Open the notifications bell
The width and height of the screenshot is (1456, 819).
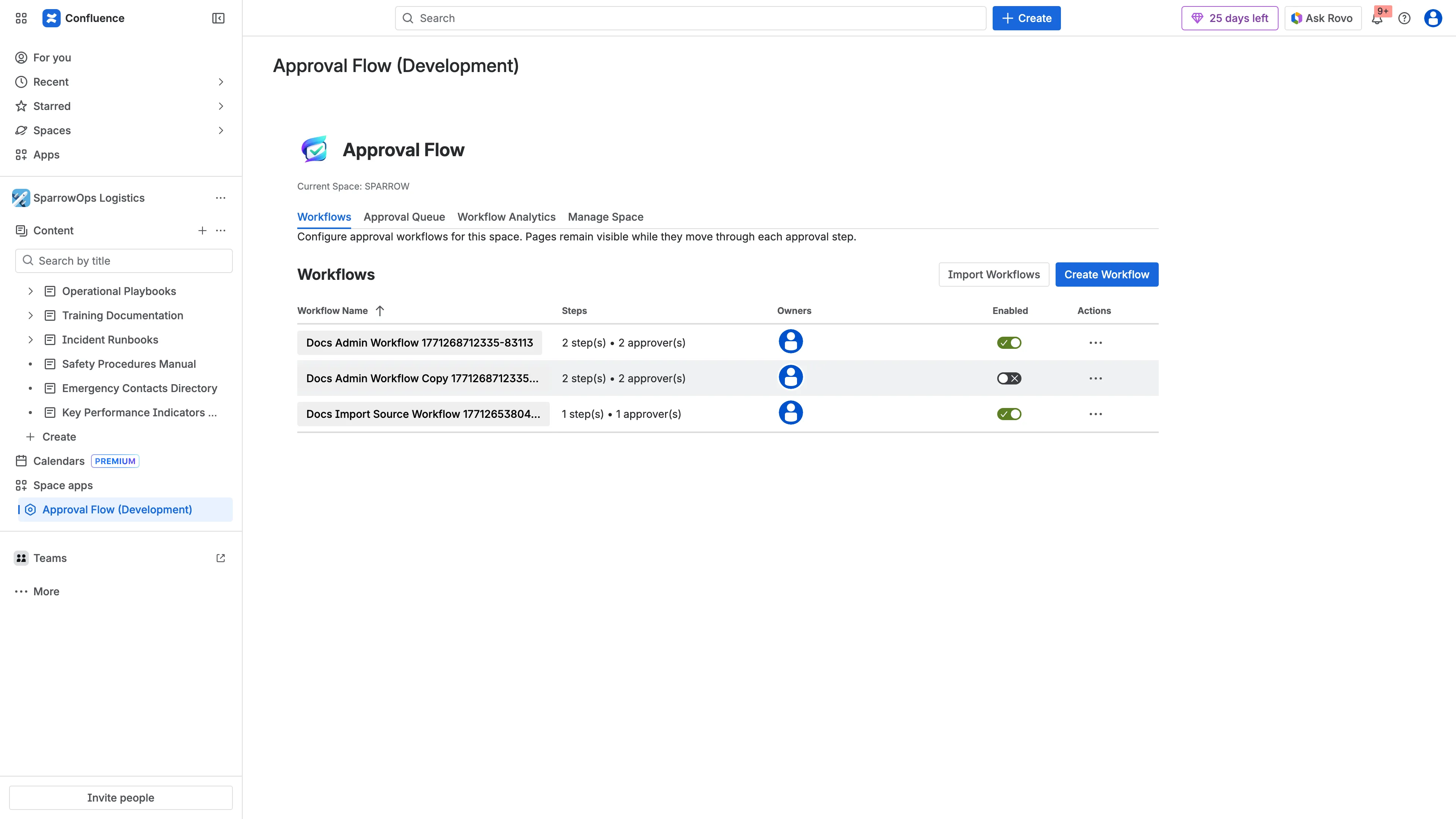(1377, 19)
